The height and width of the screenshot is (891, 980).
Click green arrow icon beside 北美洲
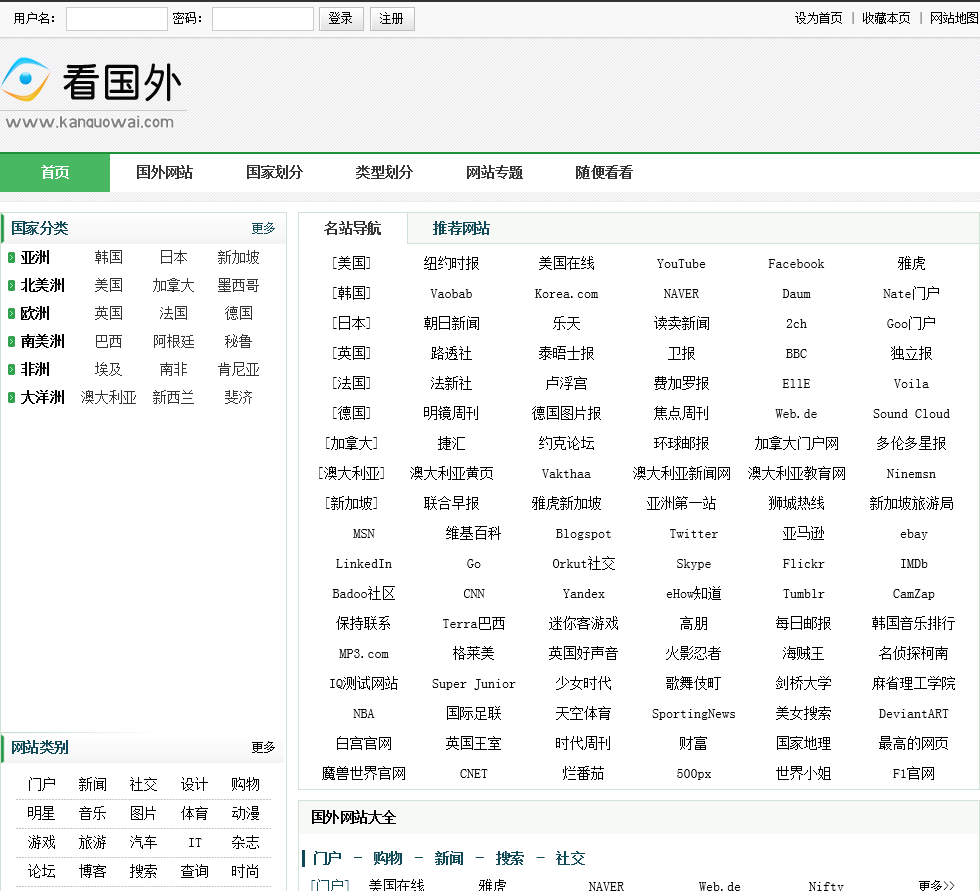pos(11,286)
